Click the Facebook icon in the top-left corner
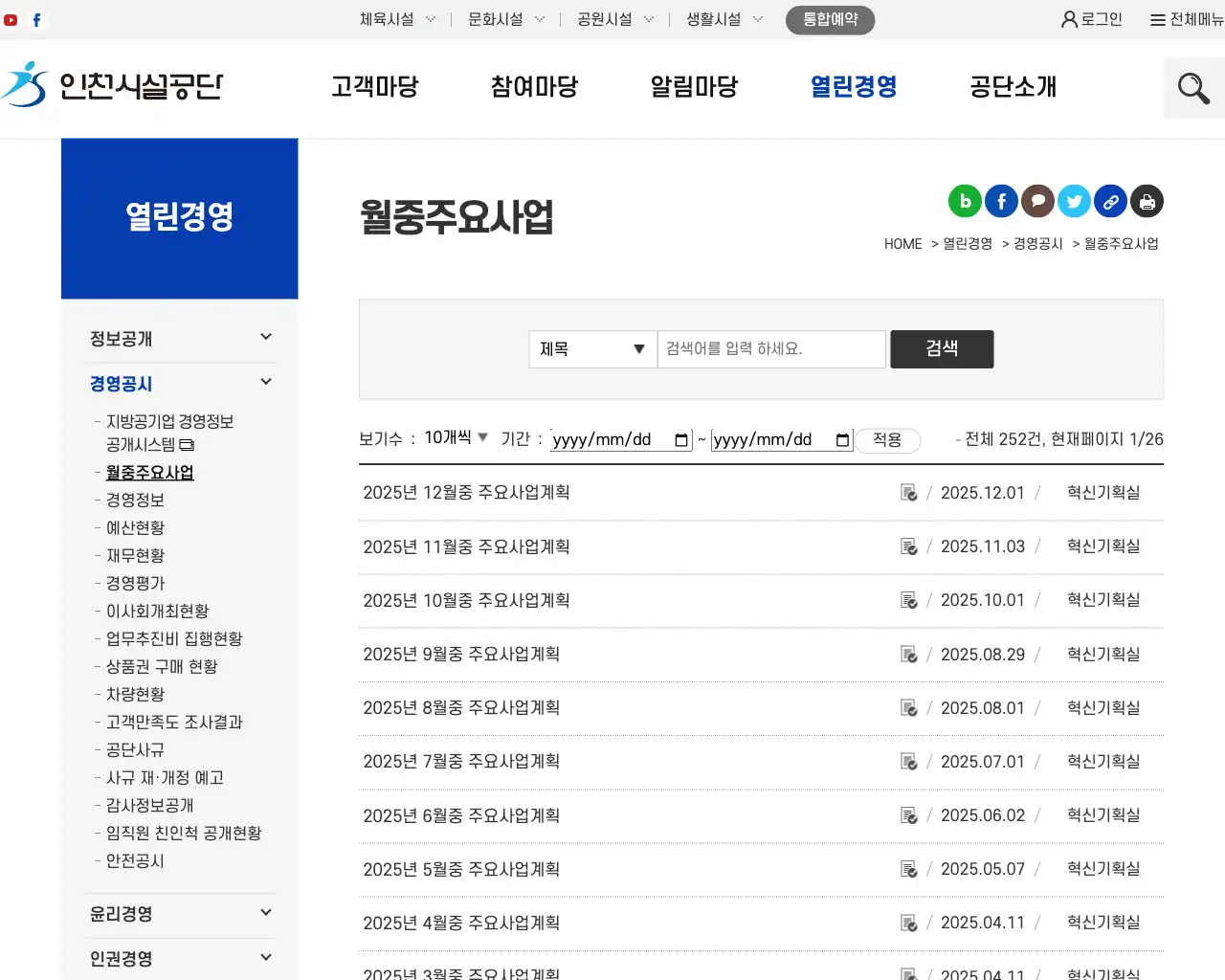 [36, 18]
